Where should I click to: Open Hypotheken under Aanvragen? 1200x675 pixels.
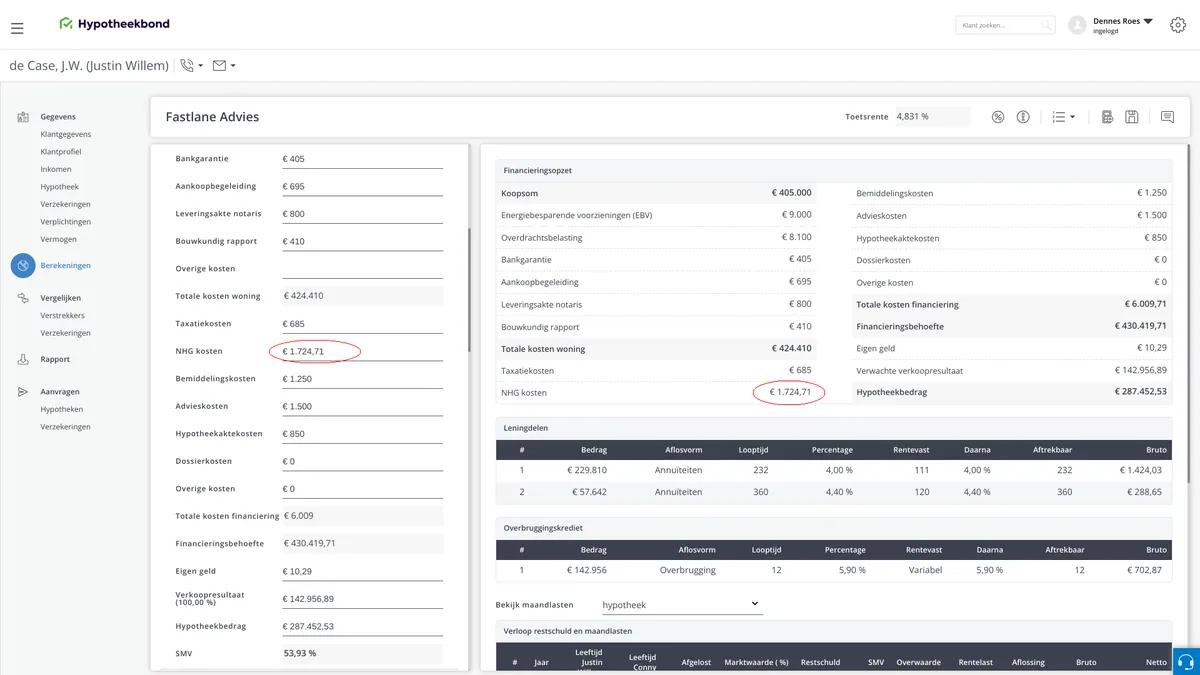61,410
